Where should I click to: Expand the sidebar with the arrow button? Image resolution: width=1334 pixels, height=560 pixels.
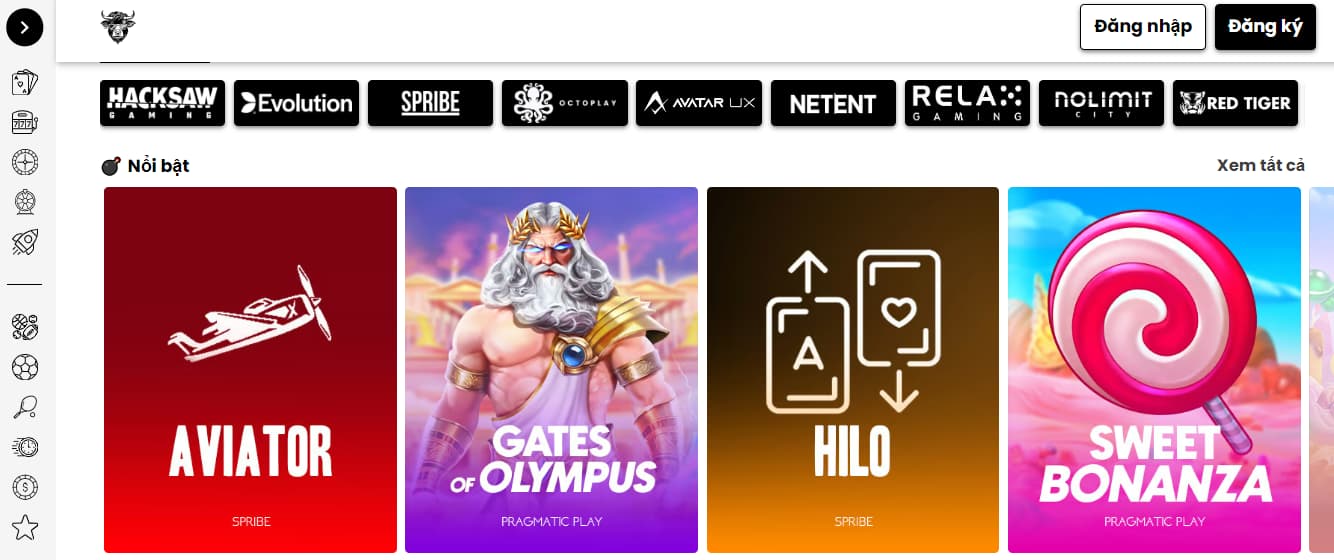coord(25,27)
